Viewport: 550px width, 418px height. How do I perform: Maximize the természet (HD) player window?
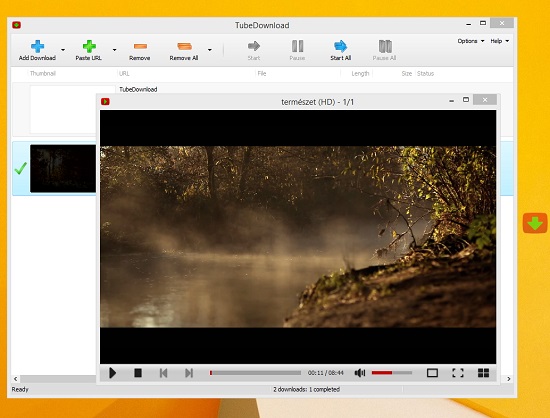click(x=466, y=100)
